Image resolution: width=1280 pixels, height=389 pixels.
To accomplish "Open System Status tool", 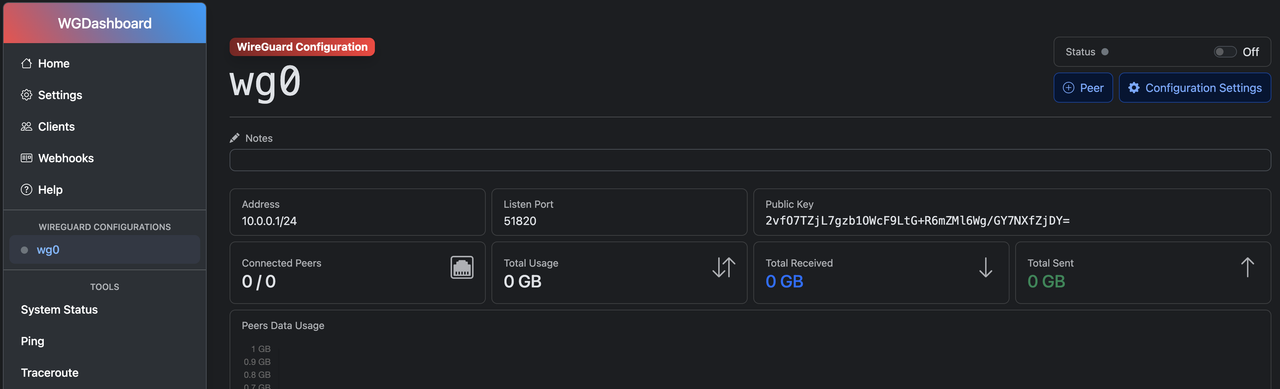I will point(104,310).
